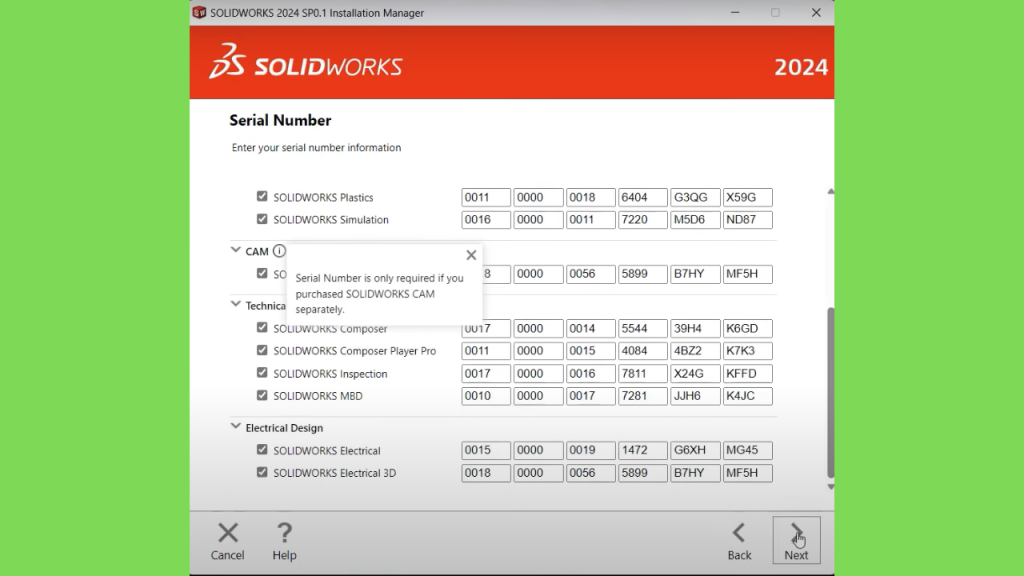This screenshot has height=576, width=1024.
Task: Uncheck SOLIDWORKS Plastics checkbox
Action: [x=262, y=196]
